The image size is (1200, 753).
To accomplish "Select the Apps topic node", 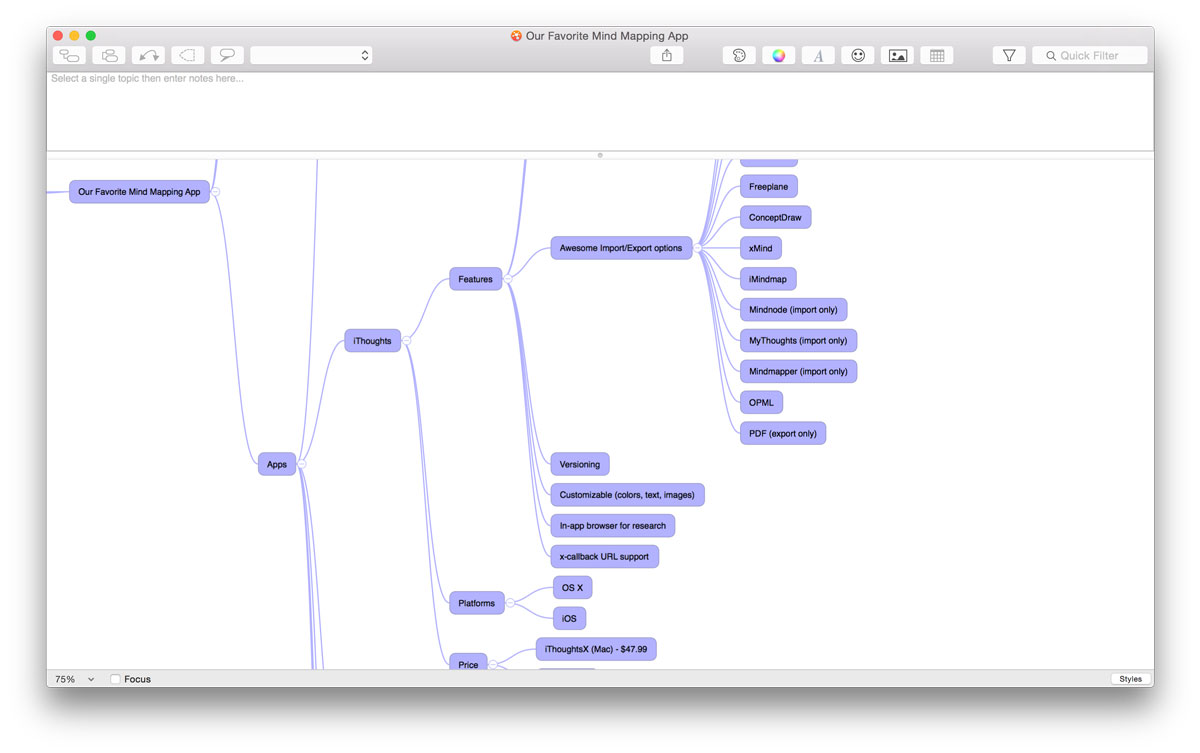I will tap(277, 464).
